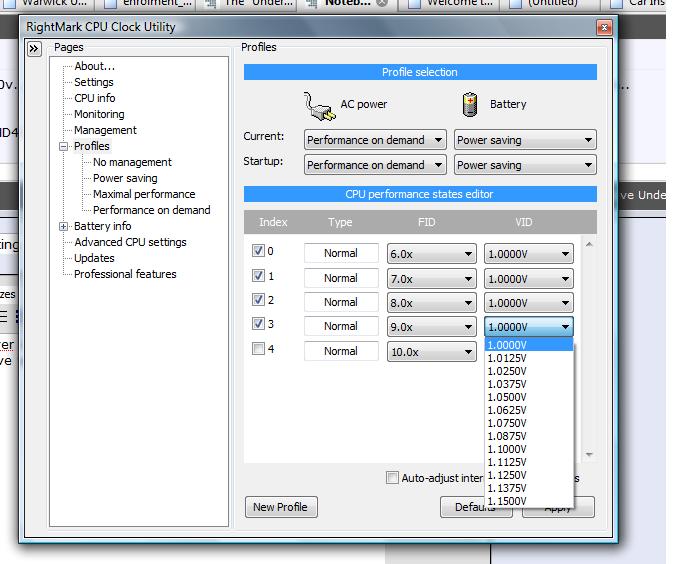The image size is (683, 564).
Task: Select the Power saving tree item
Action: [125, 178]
